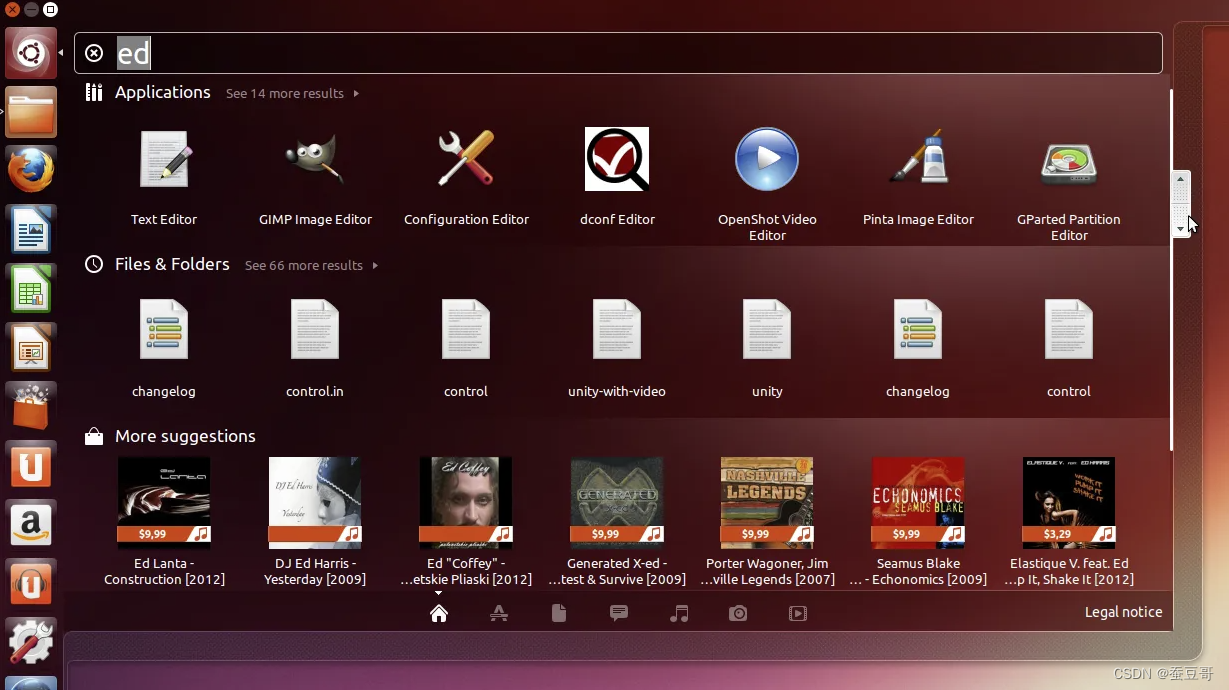
Task: Click the Dash scrollbar down arrow
Action: coord(1181,229)
